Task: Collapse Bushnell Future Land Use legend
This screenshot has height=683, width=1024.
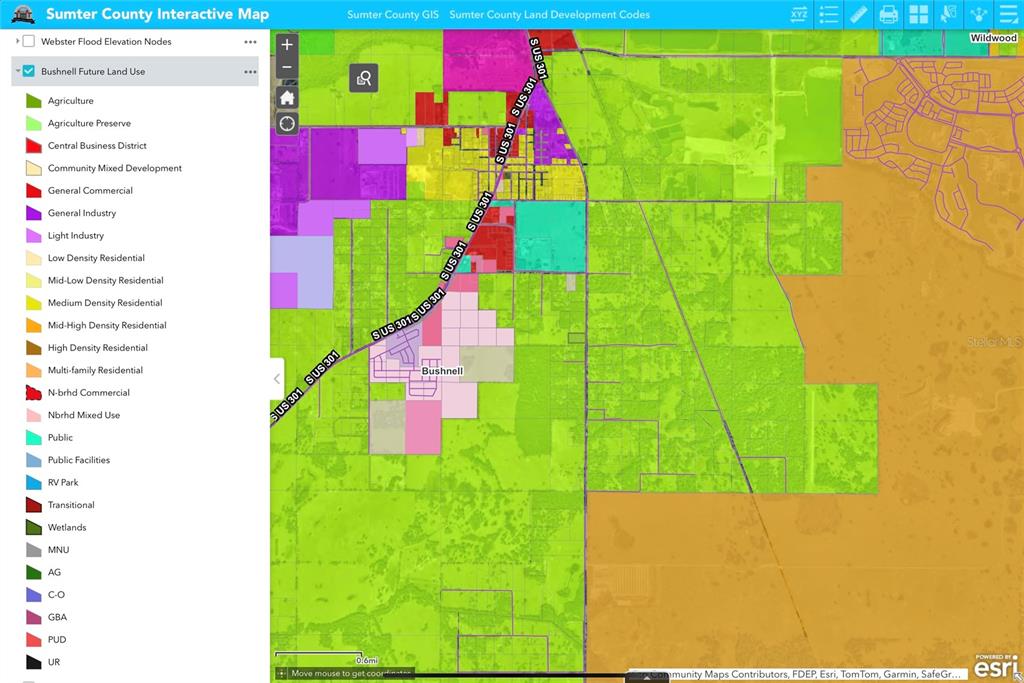Action: (17, 72)
